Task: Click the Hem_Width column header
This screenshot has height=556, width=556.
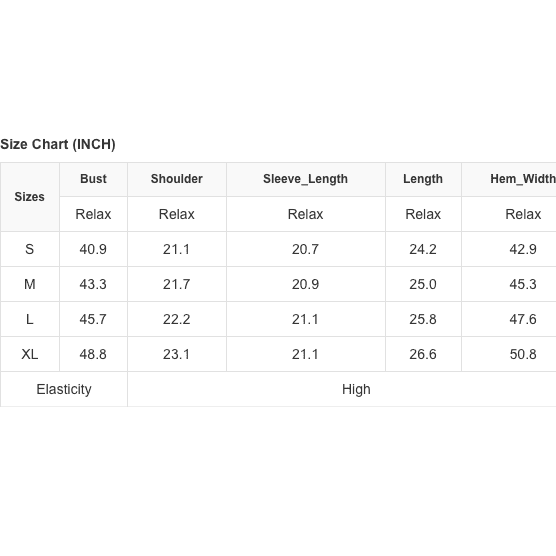Action: 523,179
